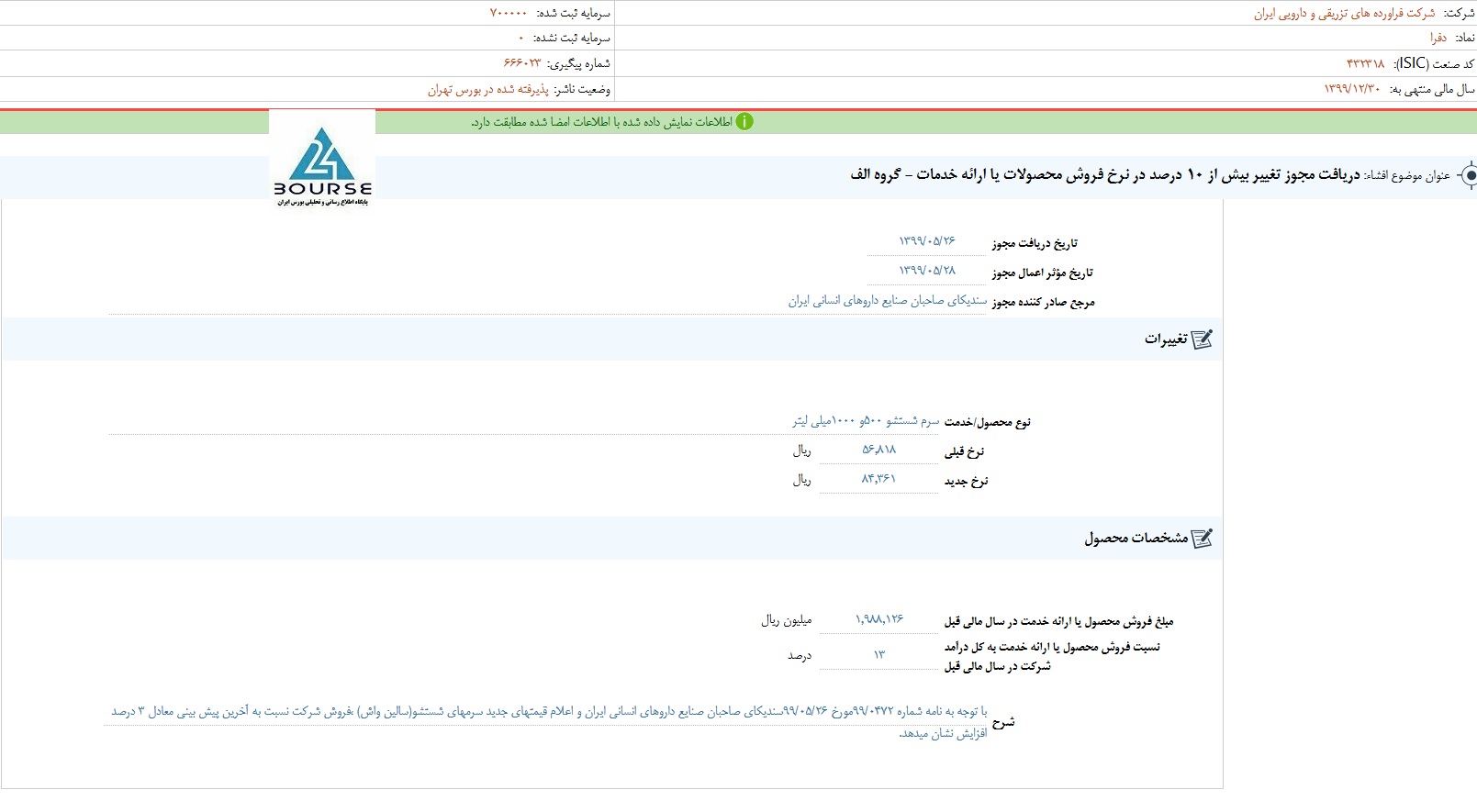Image resolution: width=1477 pixels, height=812 pixels.
Task: Click the target icon beside عنوان موضوع افشاء
Action: pyautogui.click(x=1468, y=175)
